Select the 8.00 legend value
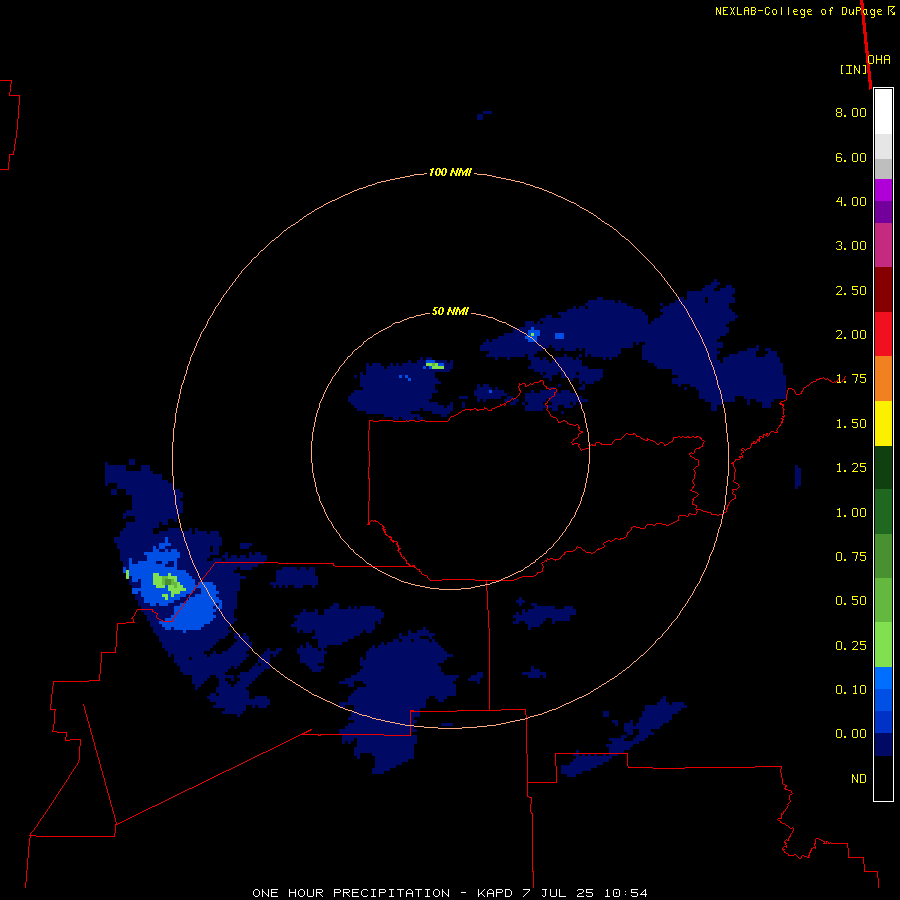900x900 pixels. point(851,112)
